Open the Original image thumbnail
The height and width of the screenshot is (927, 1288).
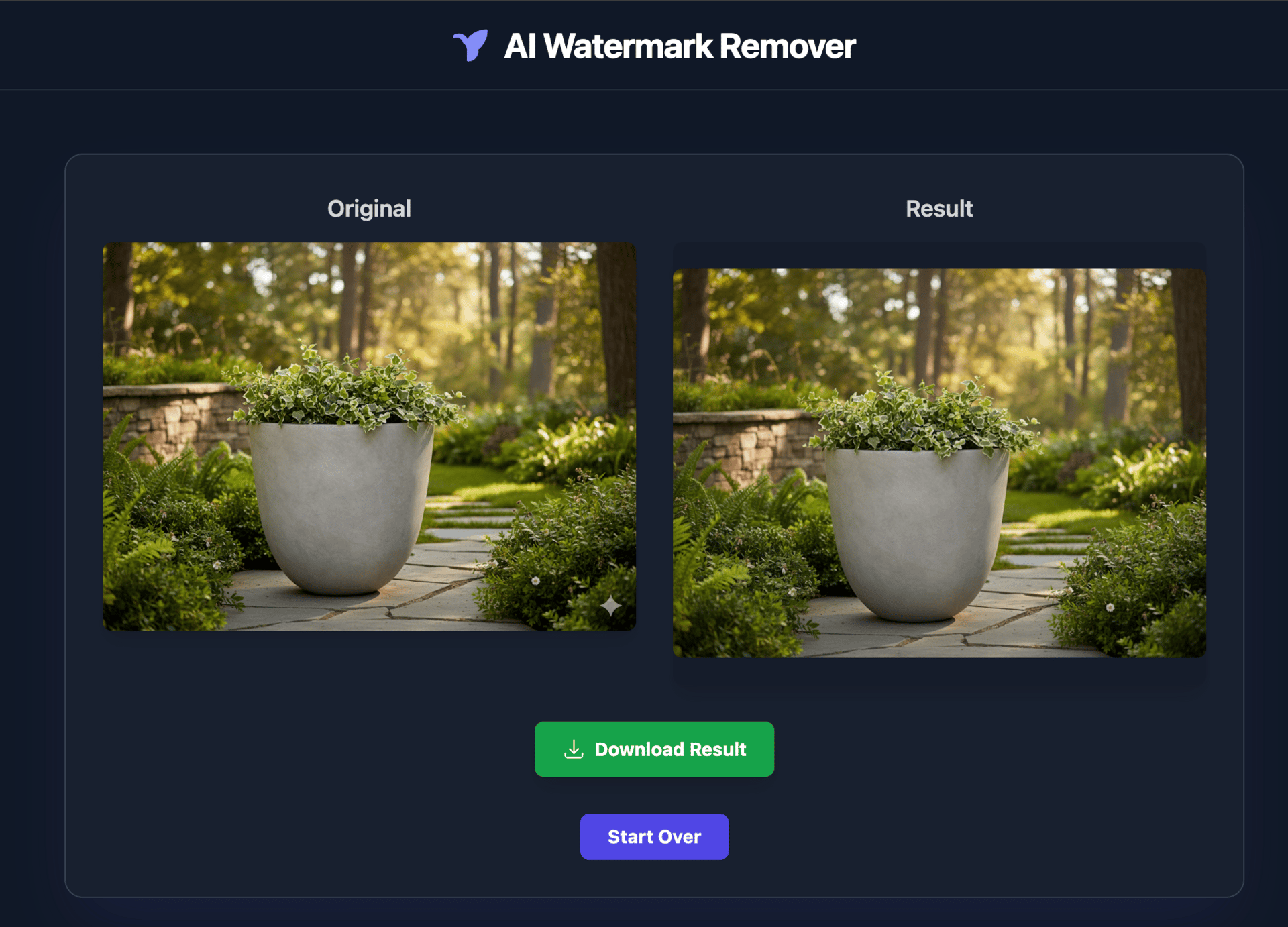tap(369, 436)
